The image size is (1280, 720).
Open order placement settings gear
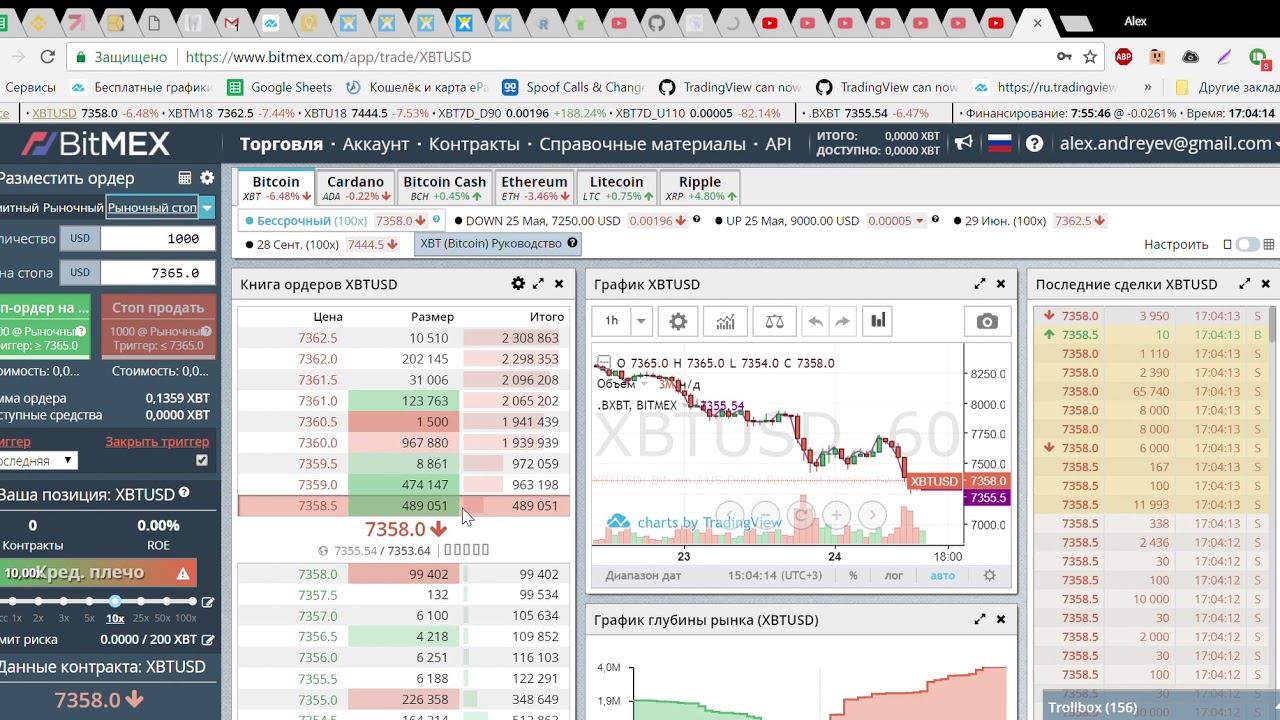(x=207, y=178)
